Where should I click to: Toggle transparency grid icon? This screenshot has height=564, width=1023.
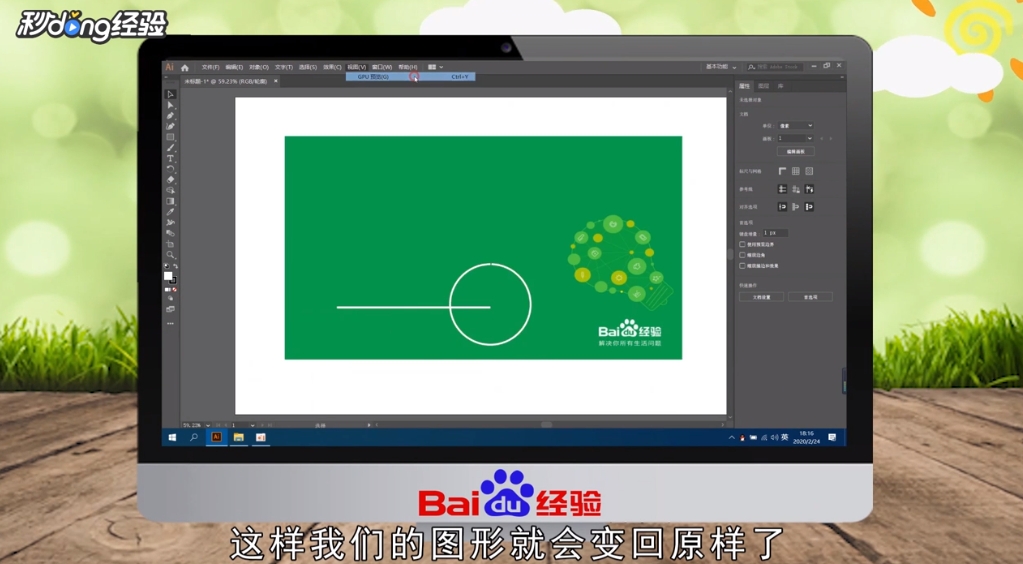pyautogui.click(x=809, y=171)
